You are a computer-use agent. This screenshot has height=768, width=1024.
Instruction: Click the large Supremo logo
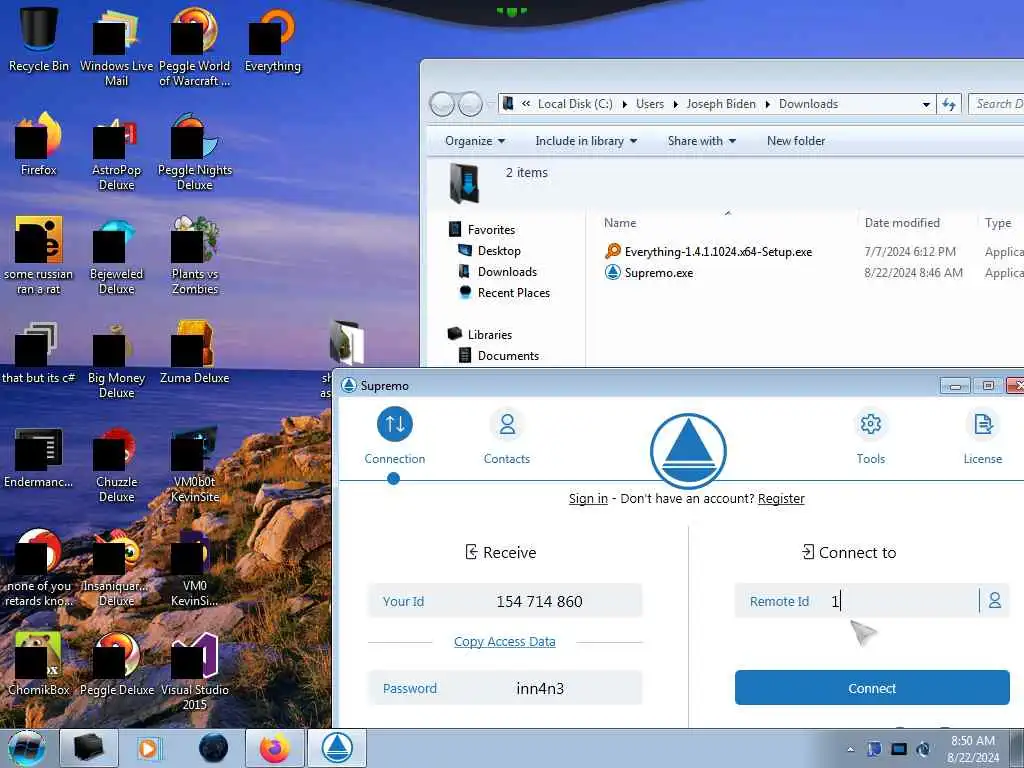[x=688, y=451]
